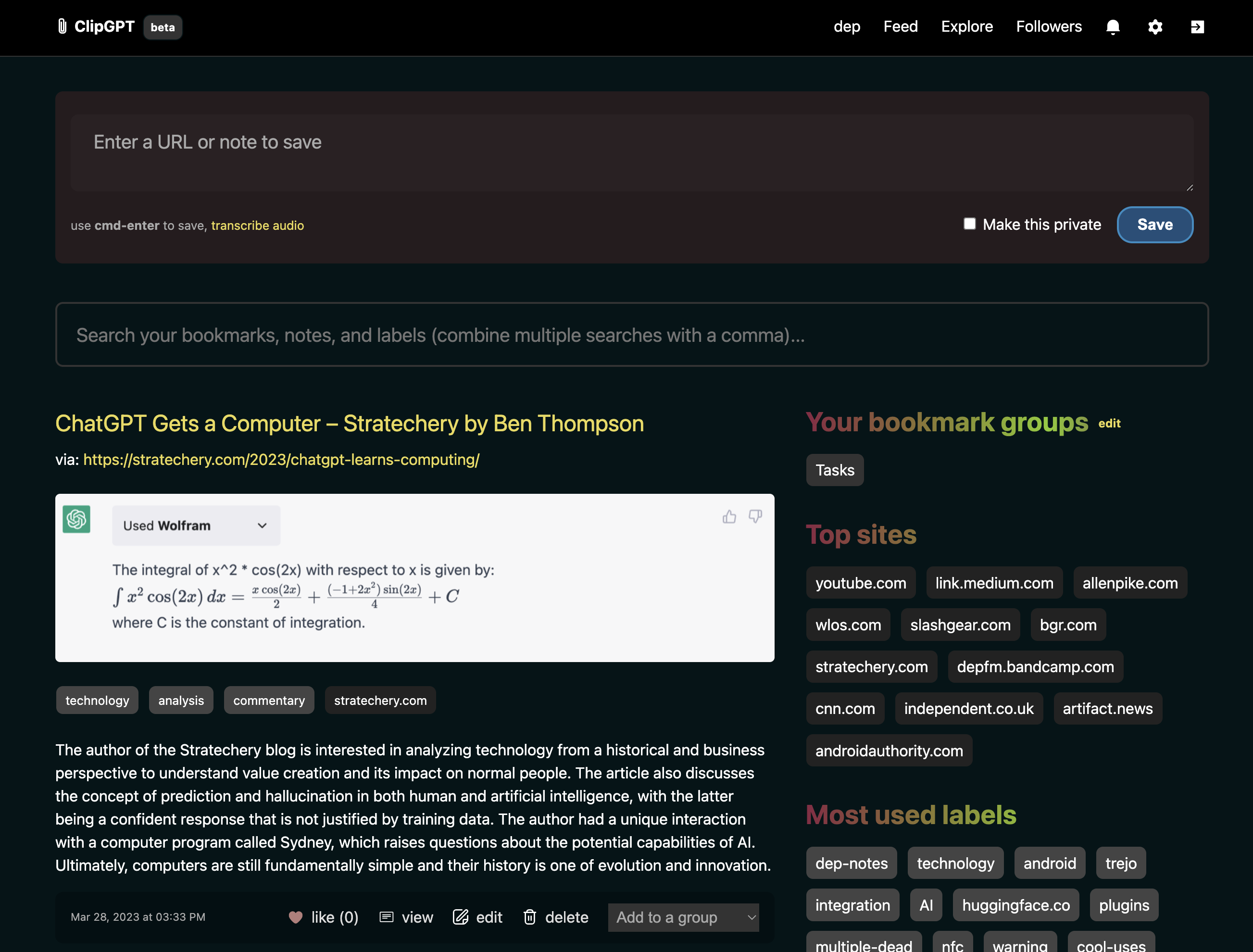The width and height of the screenshot is (1253, 952).
Task: Filter by the analysis tag
Action: (181, 701)
